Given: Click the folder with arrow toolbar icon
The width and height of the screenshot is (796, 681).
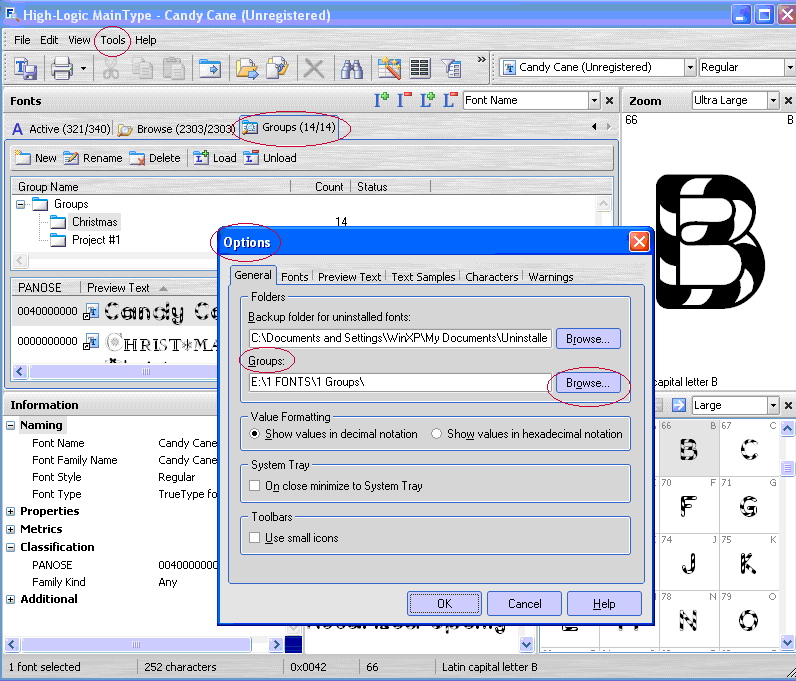Looking at the screenshot, I should [x=210, y=68].
